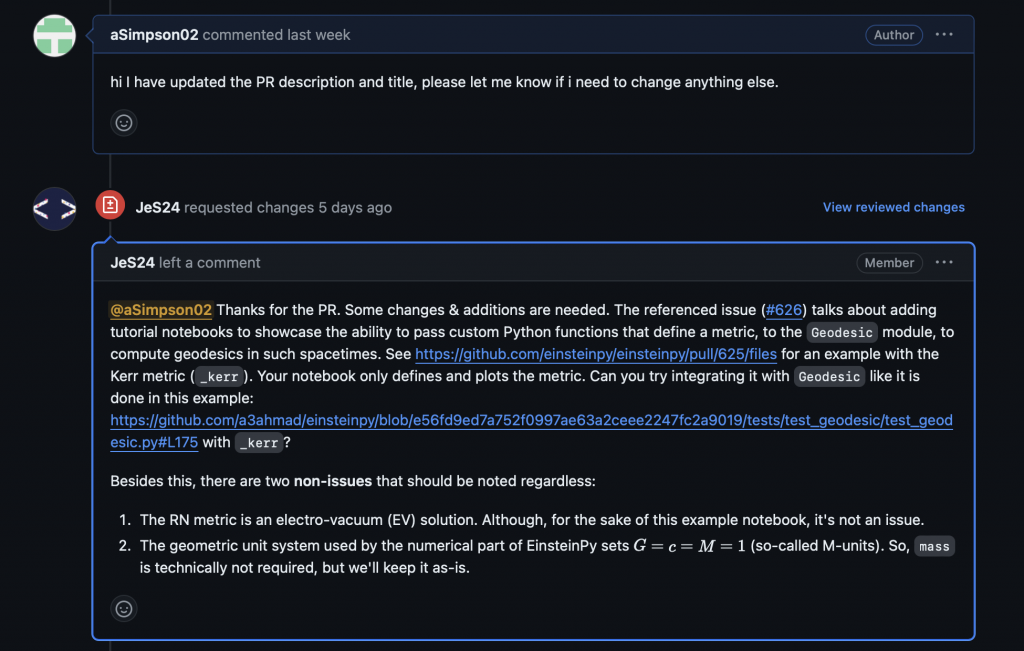Click the red requested-changes review icon
The width and height of the screenshot is (1024, 651).
pos(110,205)
